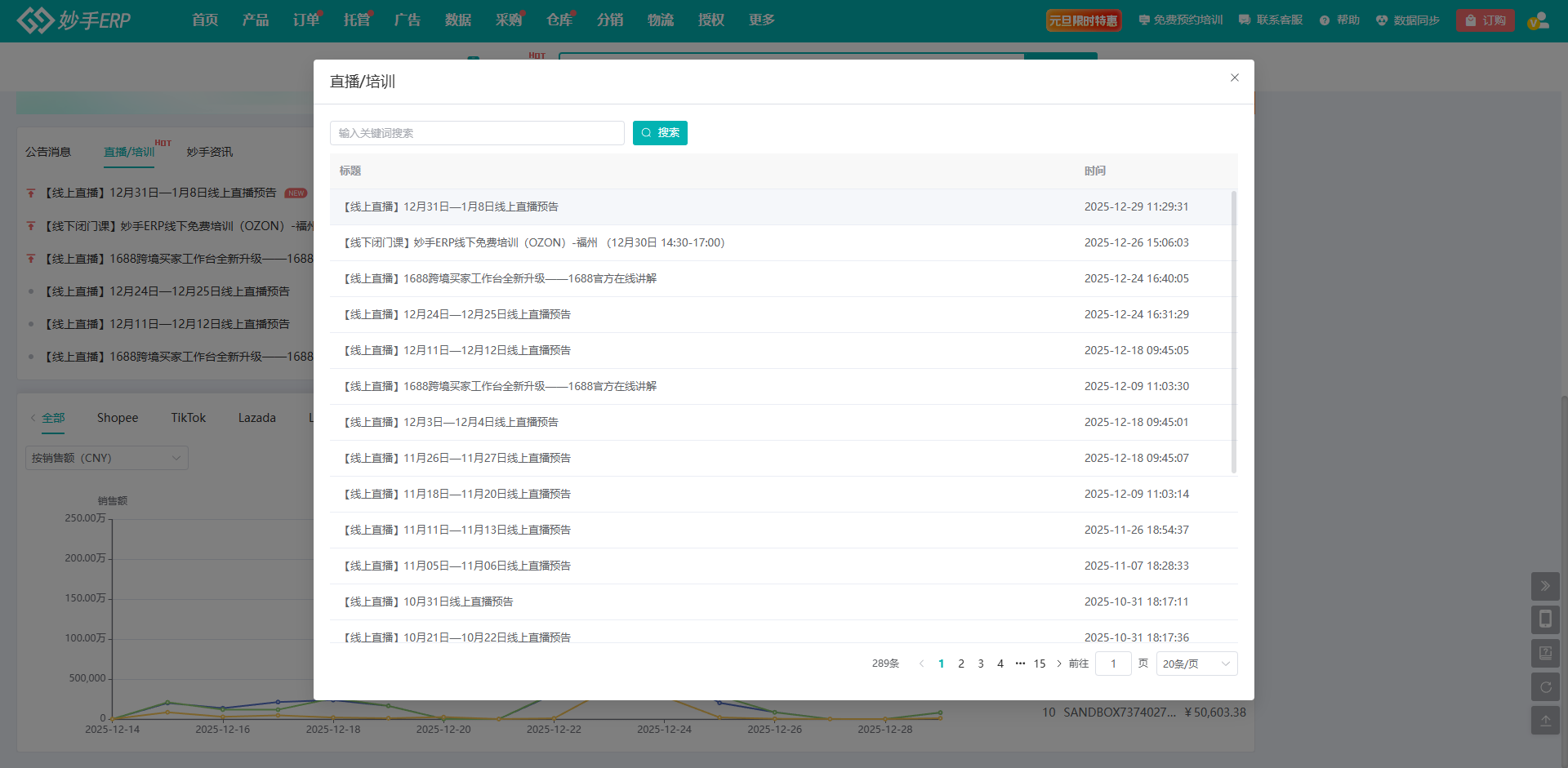Click the help manual book icon
The image size is (1568, 768).
coord(1544,653)
